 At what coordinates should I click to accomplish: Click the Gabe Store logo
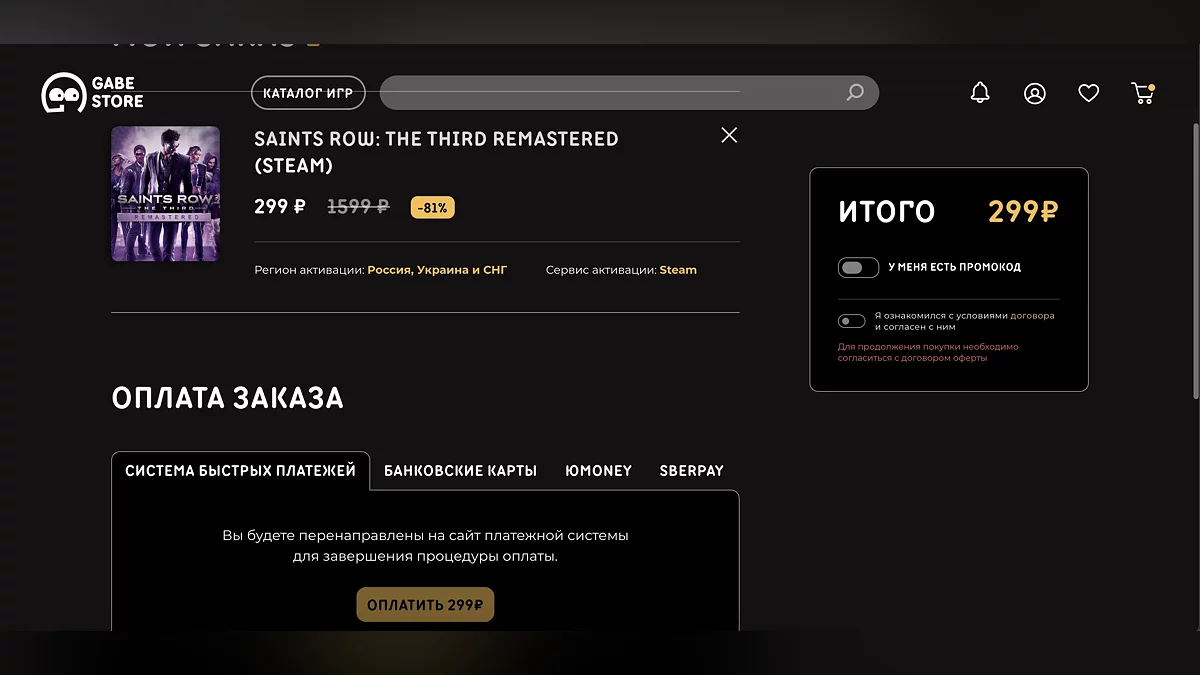(92, 93)
